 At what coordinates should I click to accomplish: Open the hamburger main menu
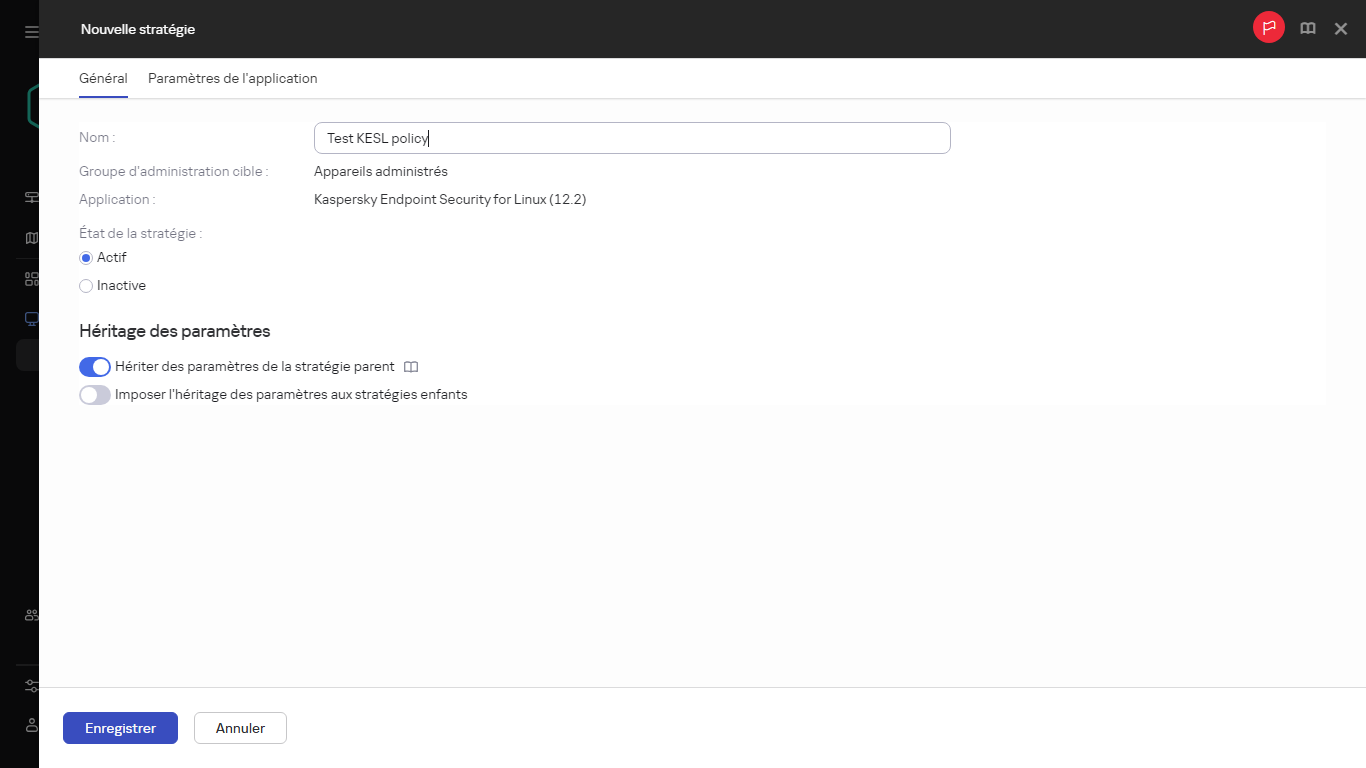(x=31, y=31)
